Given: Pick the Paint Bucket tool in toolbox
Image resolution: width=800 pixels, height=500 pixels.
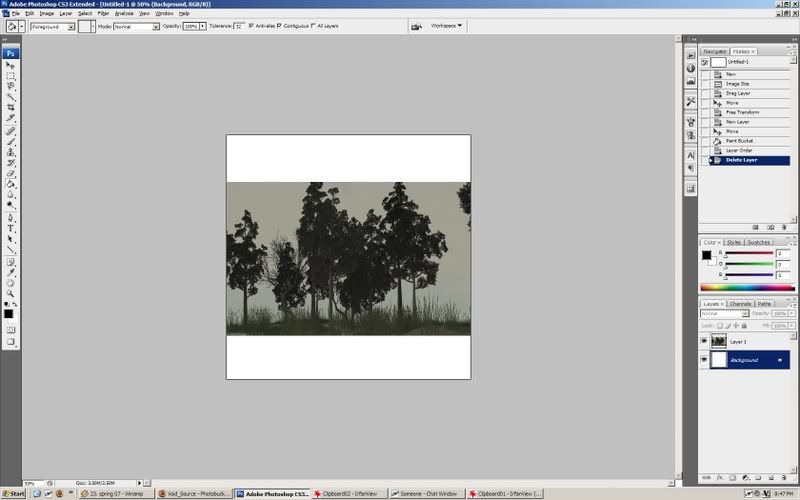Looking at the screenshot, I should [x=11, y=183].
